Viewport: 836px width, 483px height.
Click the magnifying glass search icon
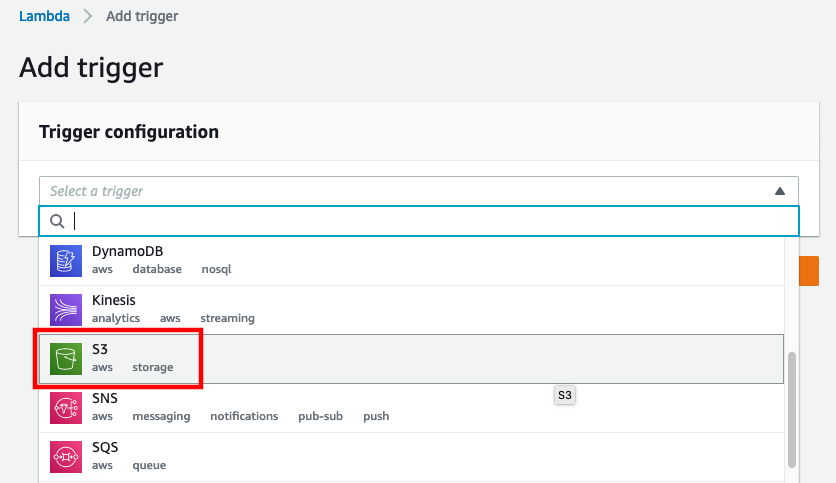point(57,221)
